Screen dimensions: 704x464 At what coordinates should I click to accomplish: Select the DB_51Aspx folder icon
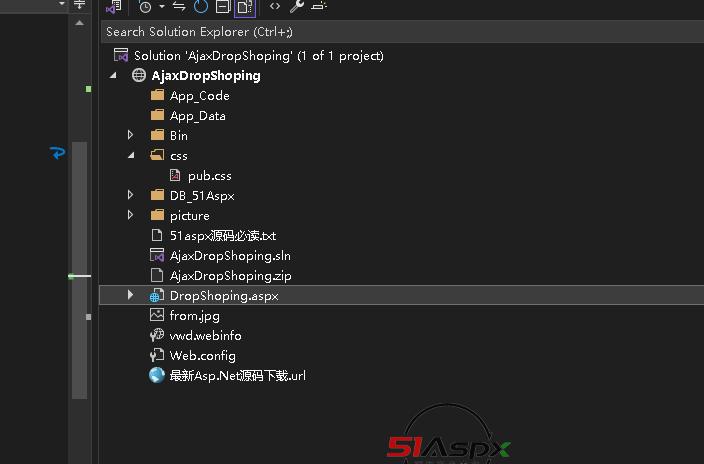157,195
